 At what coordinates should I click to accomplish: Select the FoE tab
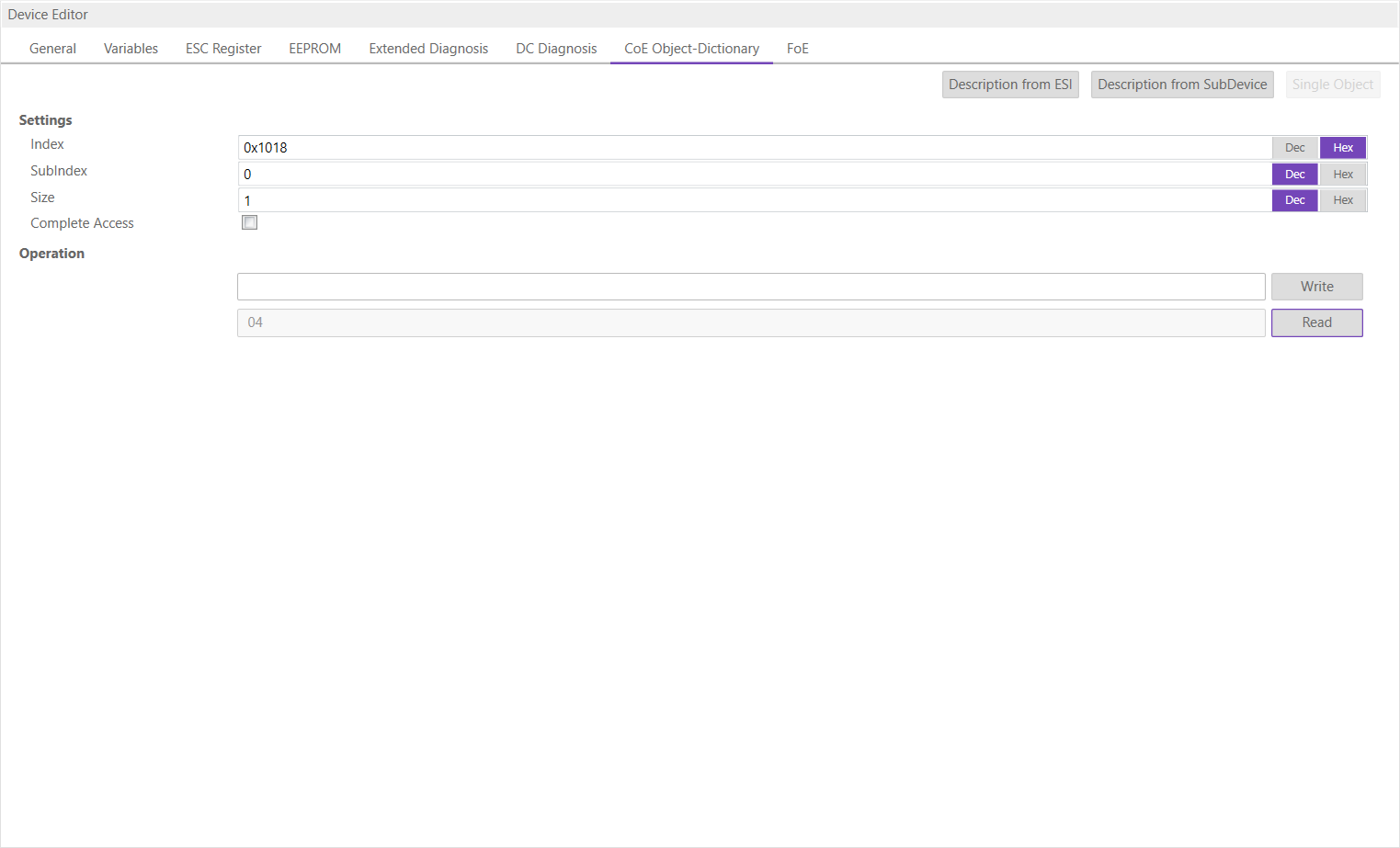click(x=797, y=49)
